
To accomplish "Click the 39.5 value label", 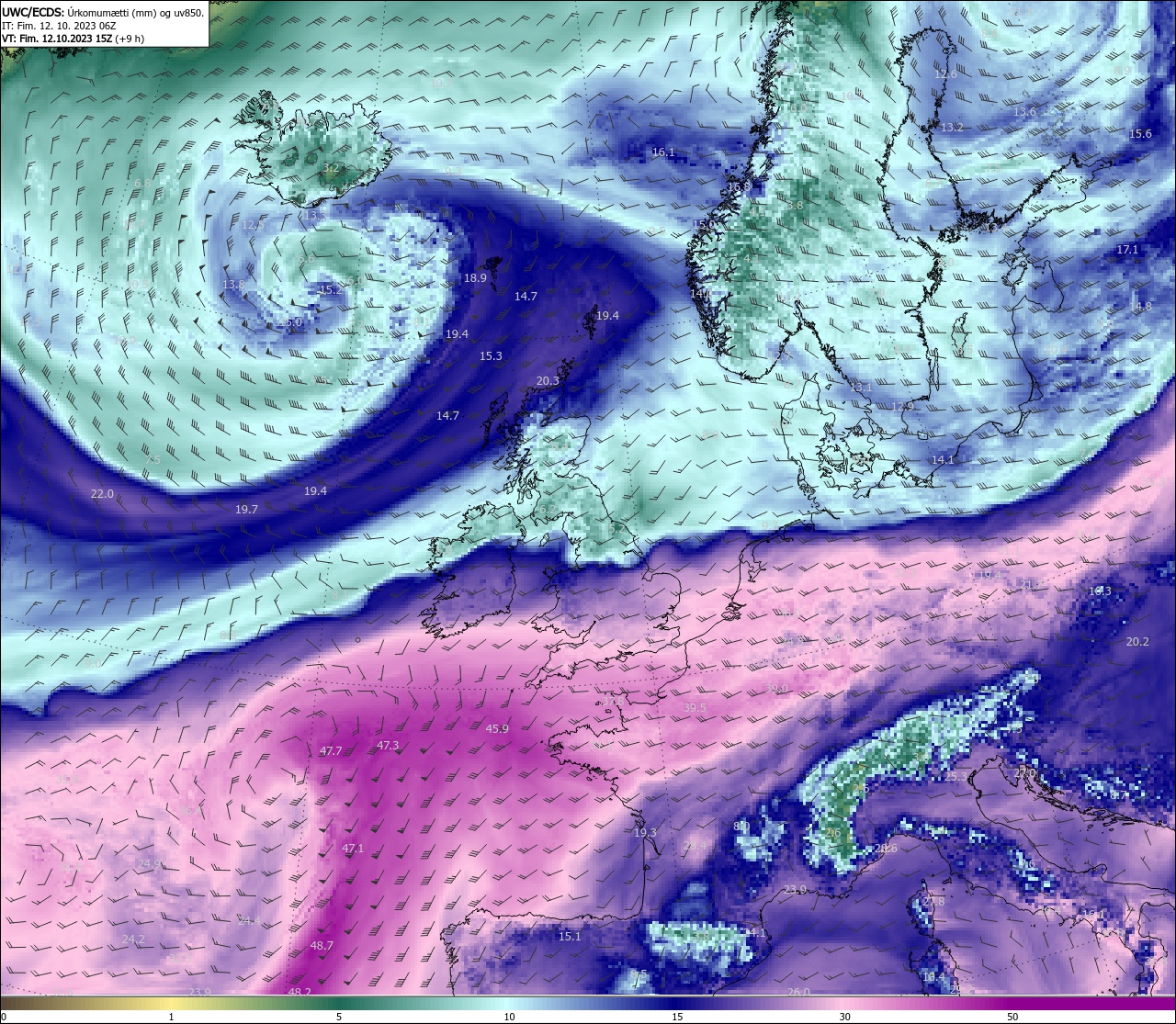I will coord(695,707).
